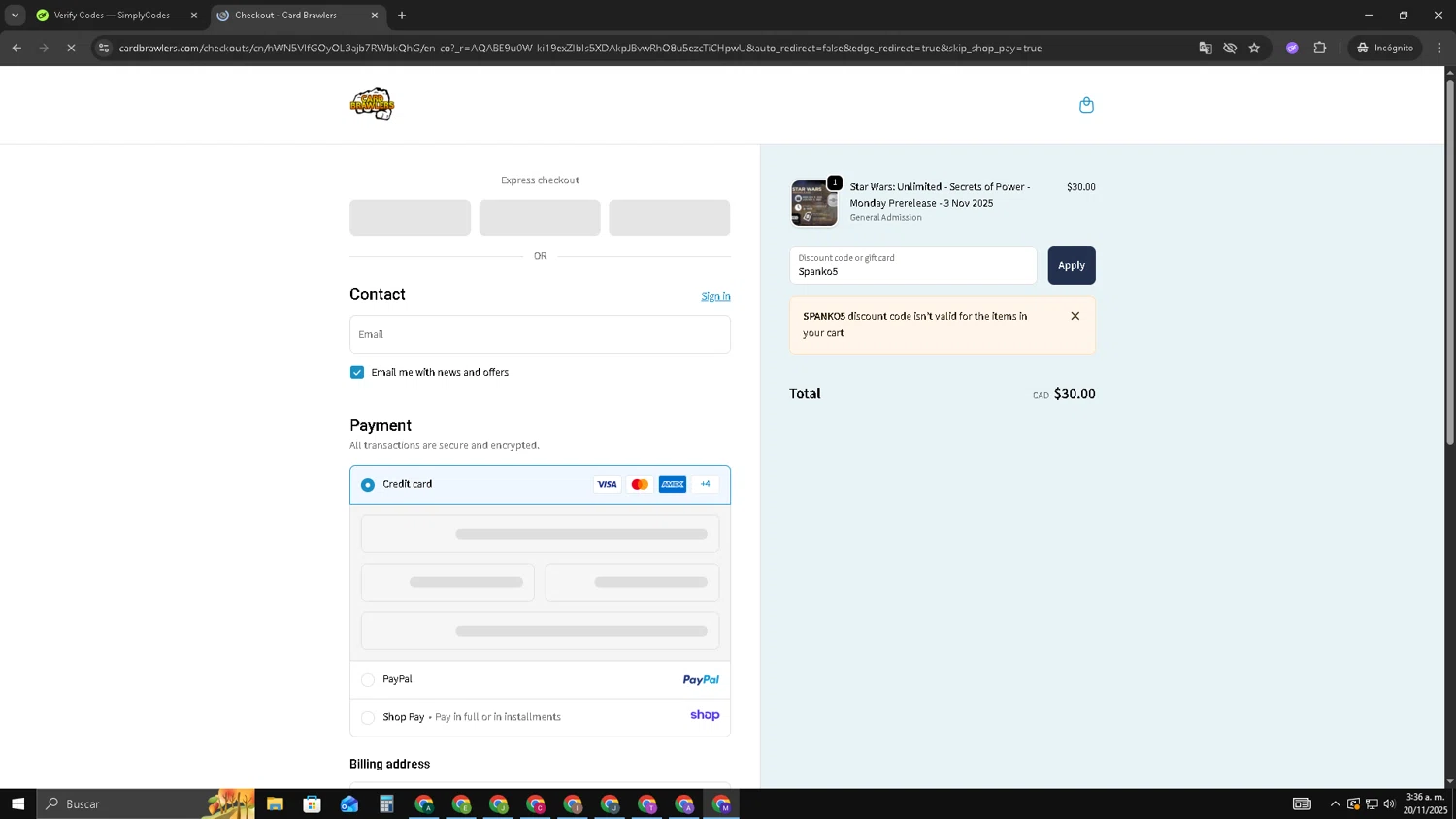Click the discount code or gift card field
This screenshot has width=1456, height=819.
[x=913, y=266]
